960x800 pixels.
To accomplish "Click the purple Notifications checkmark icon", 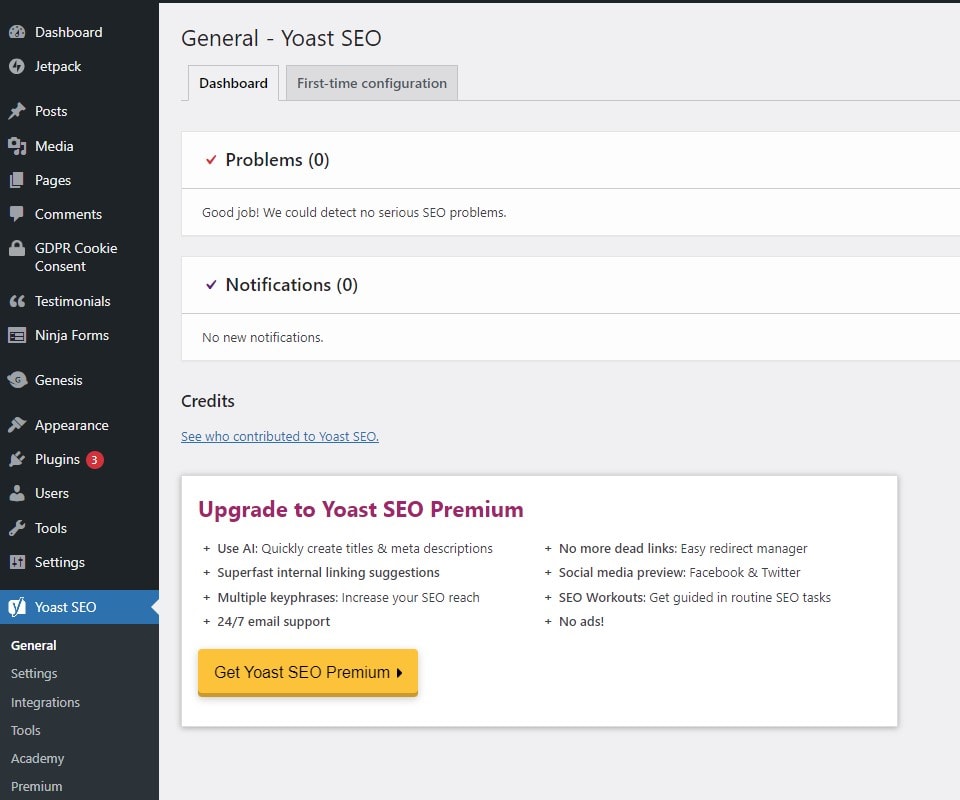I will tap(211, 285).
